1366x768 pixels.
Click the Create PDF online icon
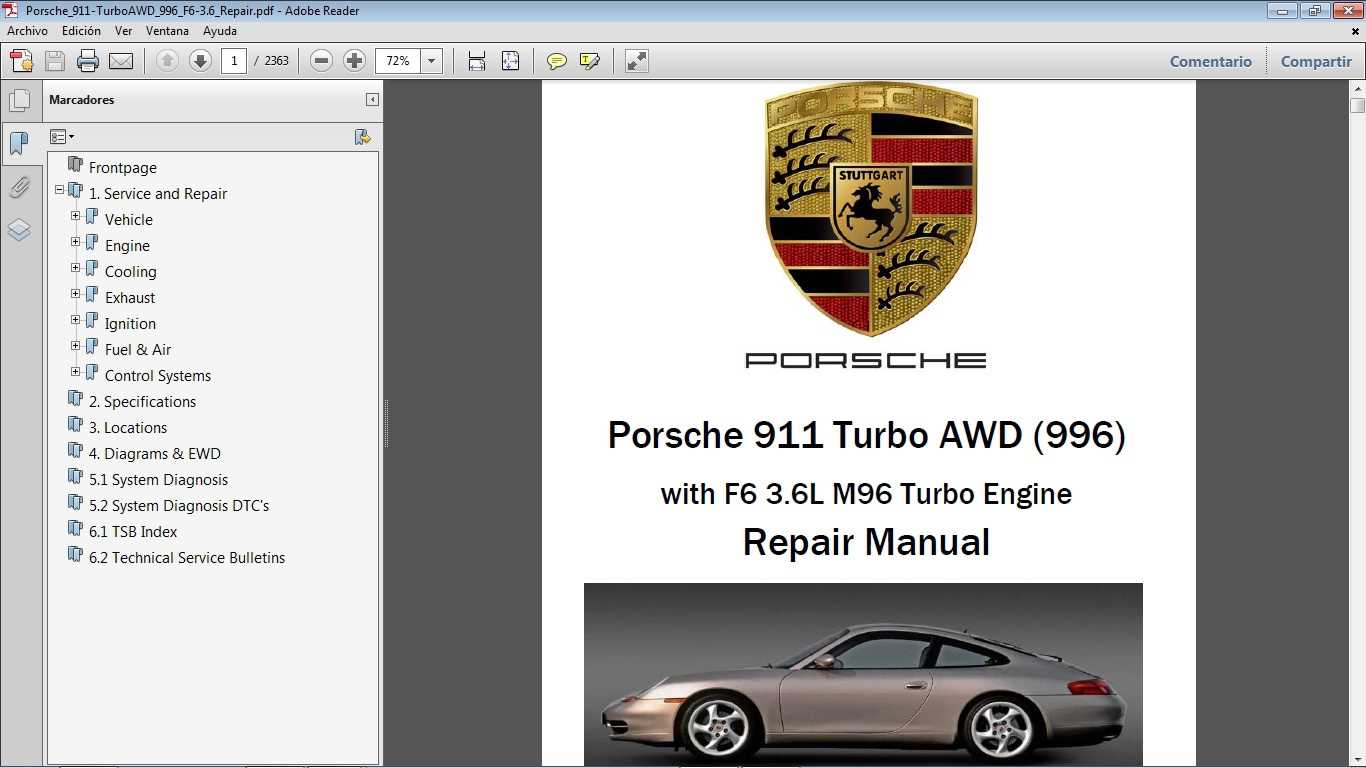point(22,61)
